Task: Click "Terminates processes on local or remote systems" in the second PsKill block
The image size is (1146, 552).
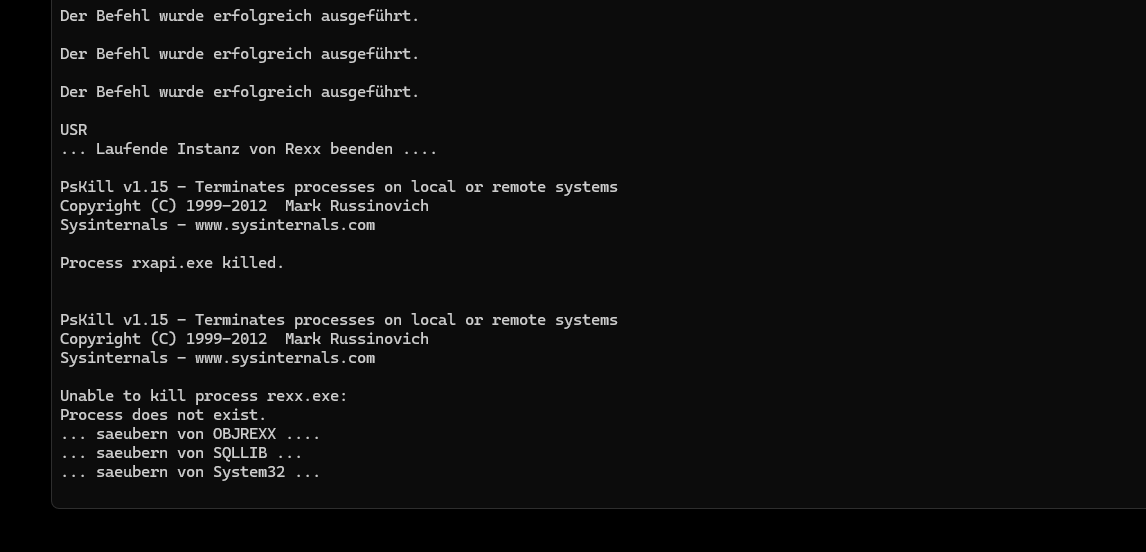Action: coord(406,320)
